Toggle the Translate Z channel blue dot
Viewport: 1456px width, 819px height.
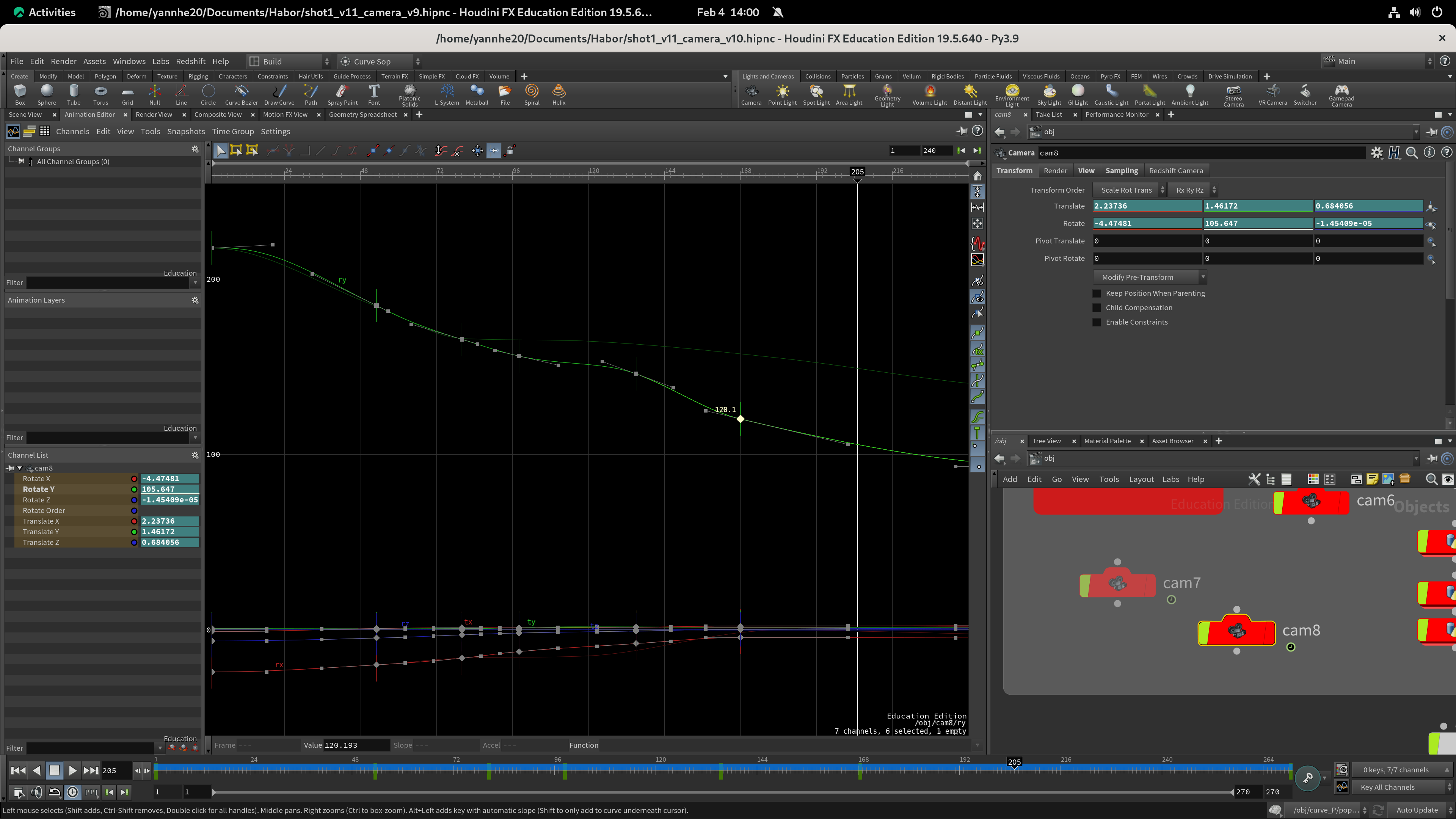(134, 543)
